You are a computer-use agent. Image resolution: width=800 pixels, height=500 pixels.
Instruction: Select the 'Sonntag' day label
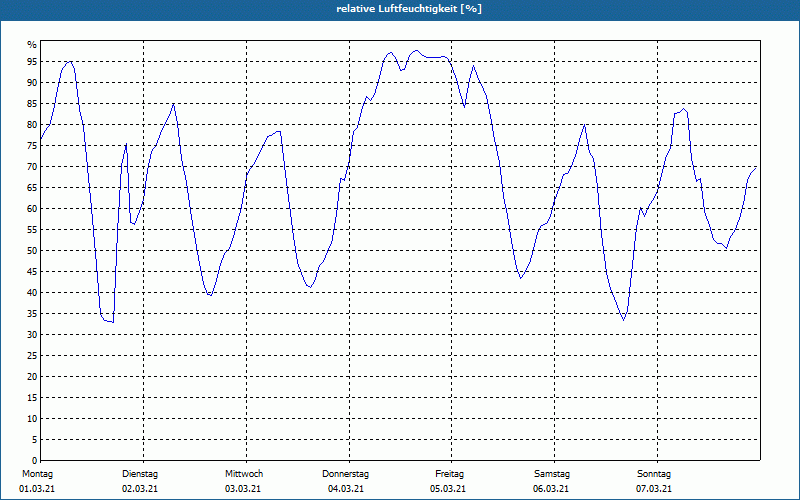pyautogui.click(x=654, y=474)
